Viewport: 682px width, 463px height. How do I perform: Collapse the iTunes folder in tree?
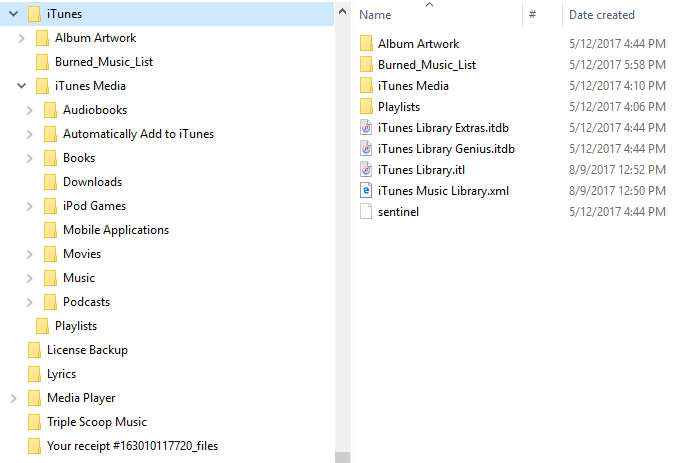pos(13,14)
